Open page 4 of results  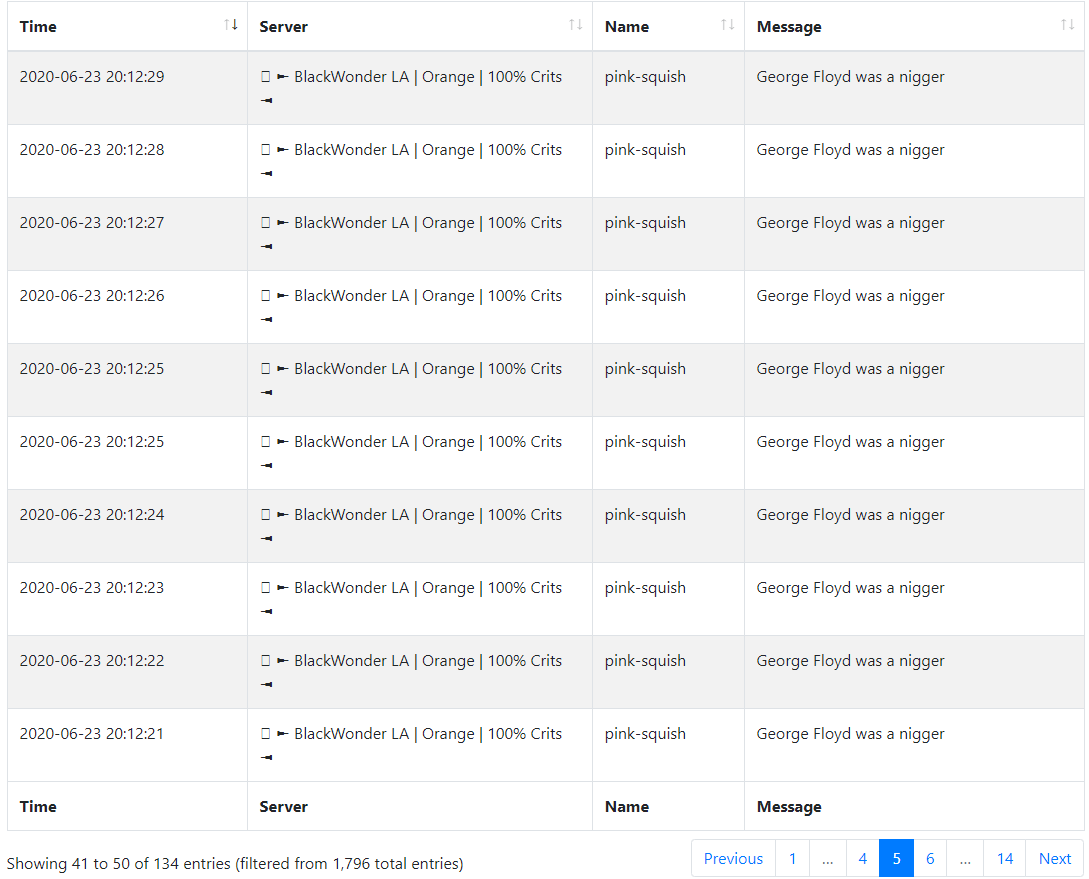(863, 858)
